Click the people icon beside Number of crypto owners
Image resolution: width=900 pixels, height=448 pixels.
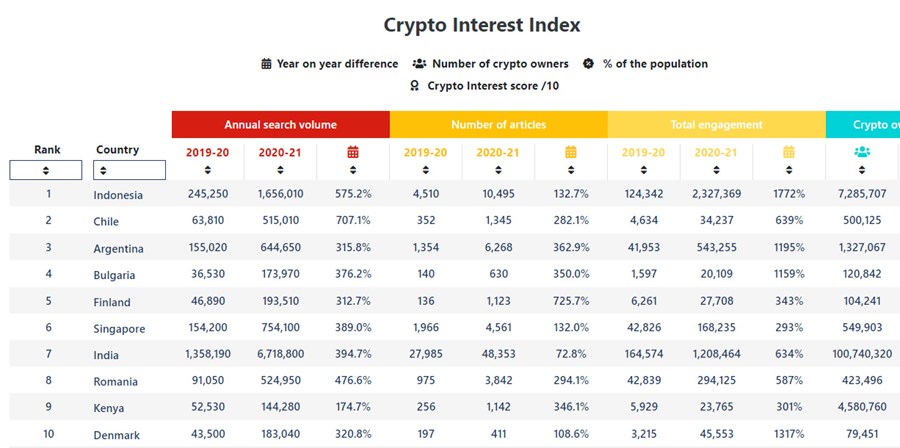click(420, 64)
